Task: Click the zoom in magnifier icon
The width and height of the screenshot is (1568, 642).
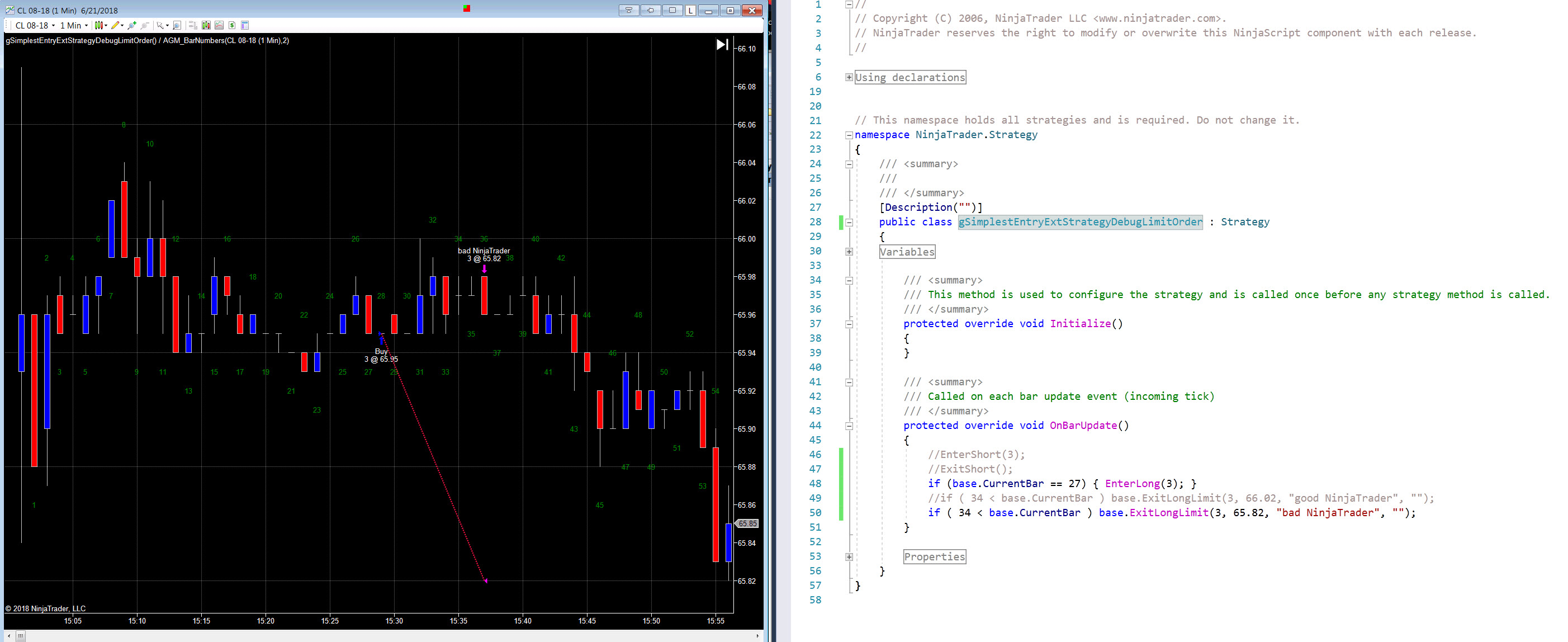Action: click(131, 26)
